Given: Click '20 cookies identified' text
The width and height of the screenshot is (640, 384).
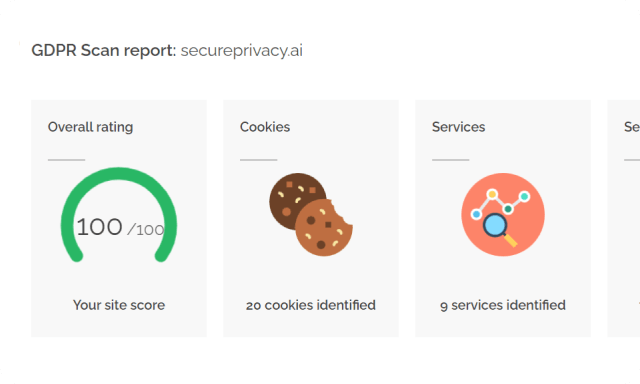Looking at the screenshot, I should pos(311,305).
